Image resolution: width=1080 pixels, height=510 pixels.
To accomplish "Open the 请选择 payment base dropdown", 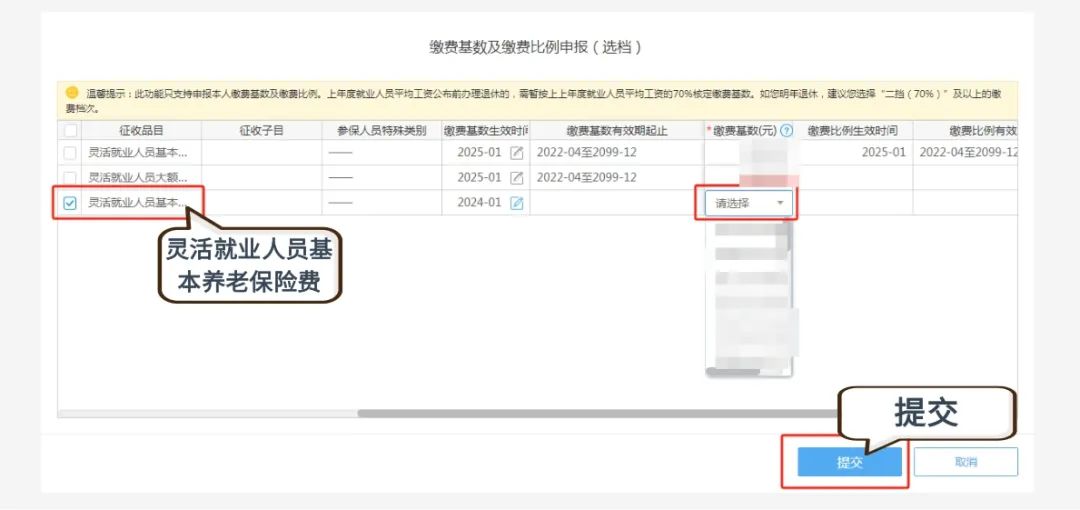I will [744, 203].
